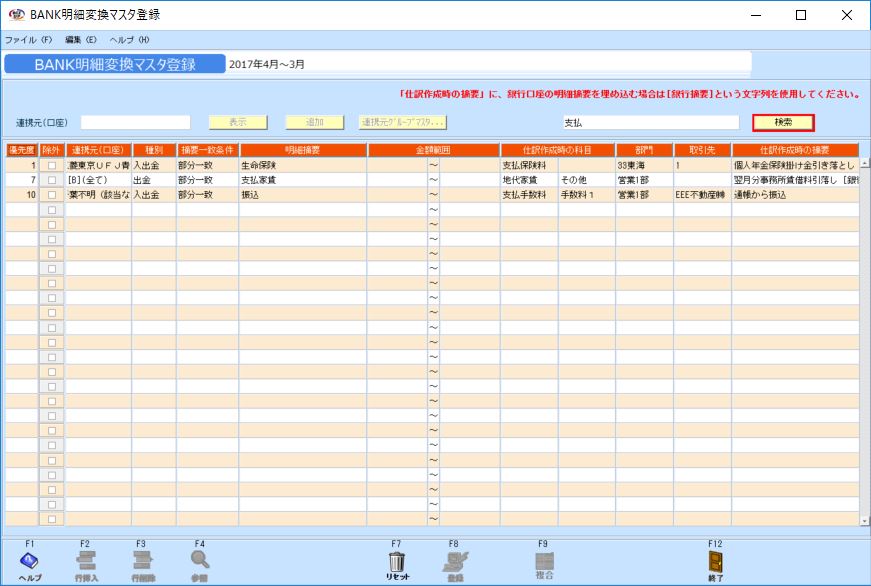Tick 除外 checkbox for the 振込 row
The height and width of the screenshot is (586, 871).
(x=52, y=195)
